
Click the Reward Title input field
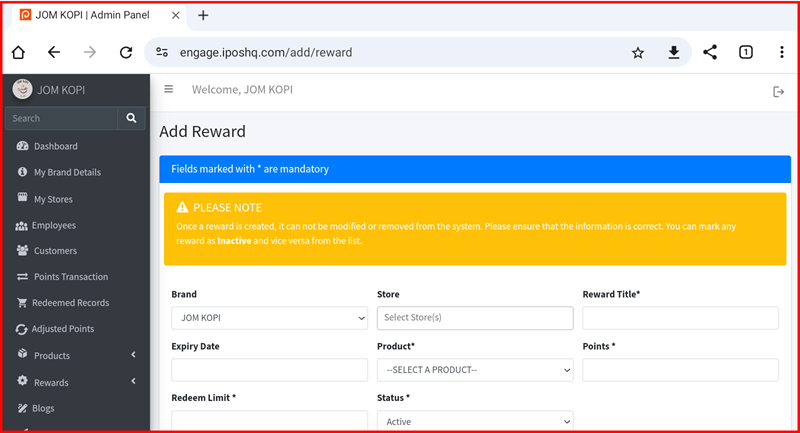pos(680,318)
